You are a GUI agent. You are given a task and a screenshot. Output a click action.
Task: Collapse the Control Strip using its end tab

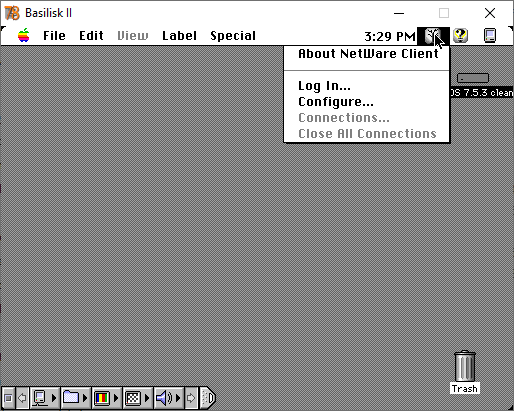[x=208, y=398]
